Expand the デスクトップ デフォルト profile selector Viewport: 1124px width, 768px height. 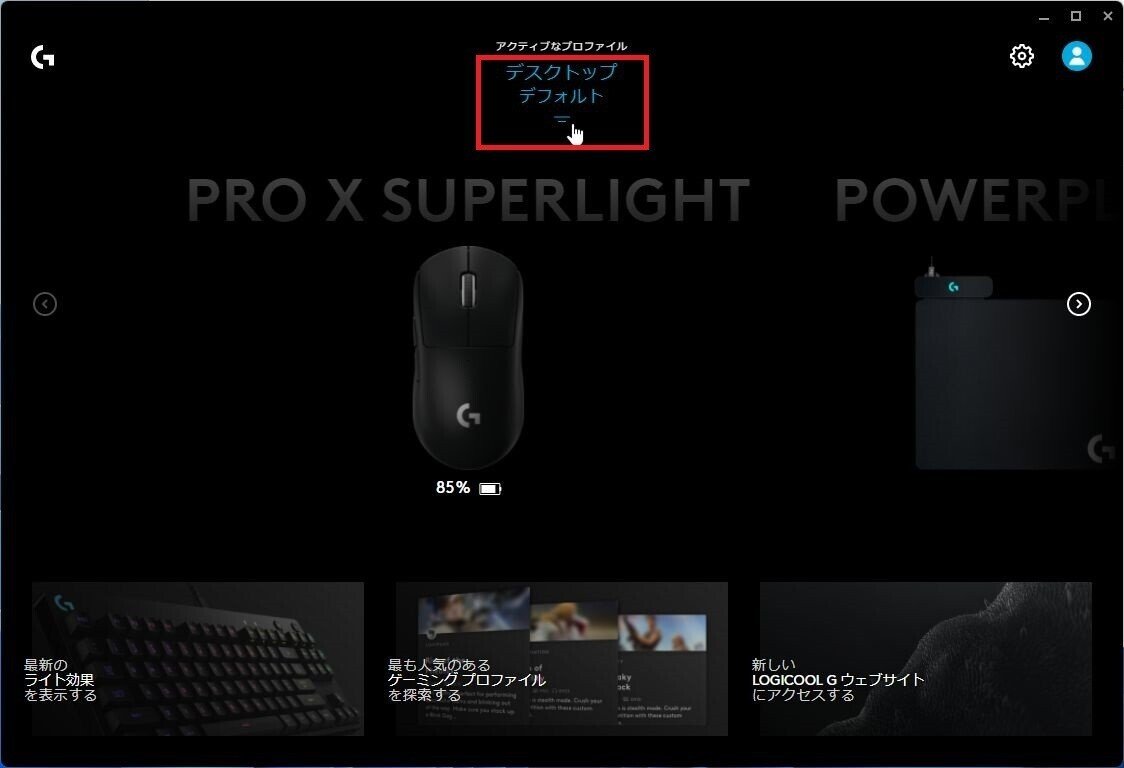point(561,83)
